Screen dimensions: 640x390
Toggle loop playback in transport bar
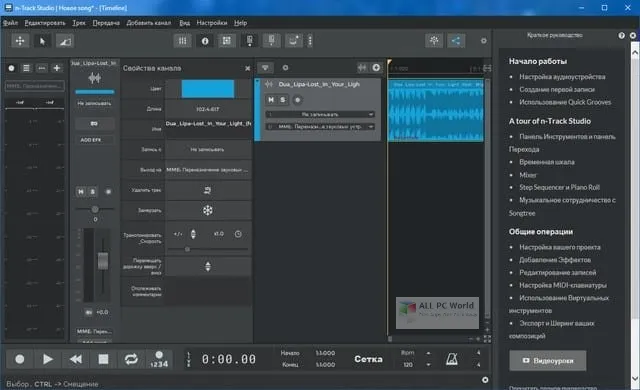pos(131,359)
